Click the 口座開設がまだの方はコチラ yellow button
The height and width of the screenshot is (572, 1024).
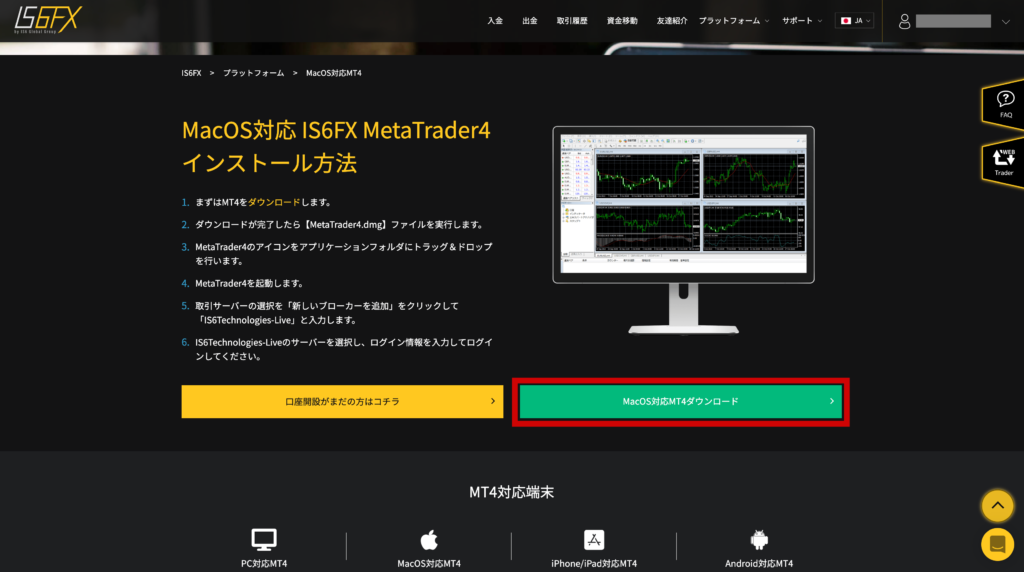[342, 402]
